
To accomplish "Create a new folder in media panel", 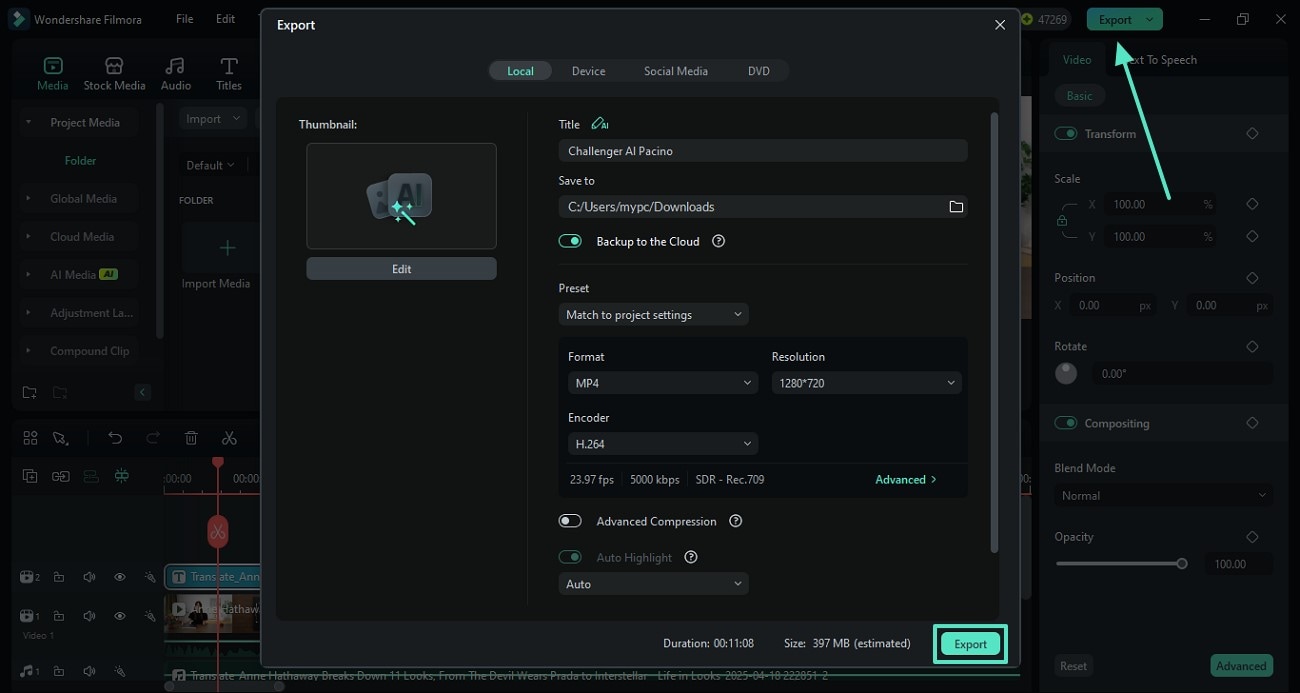I will tap(29, 392).
